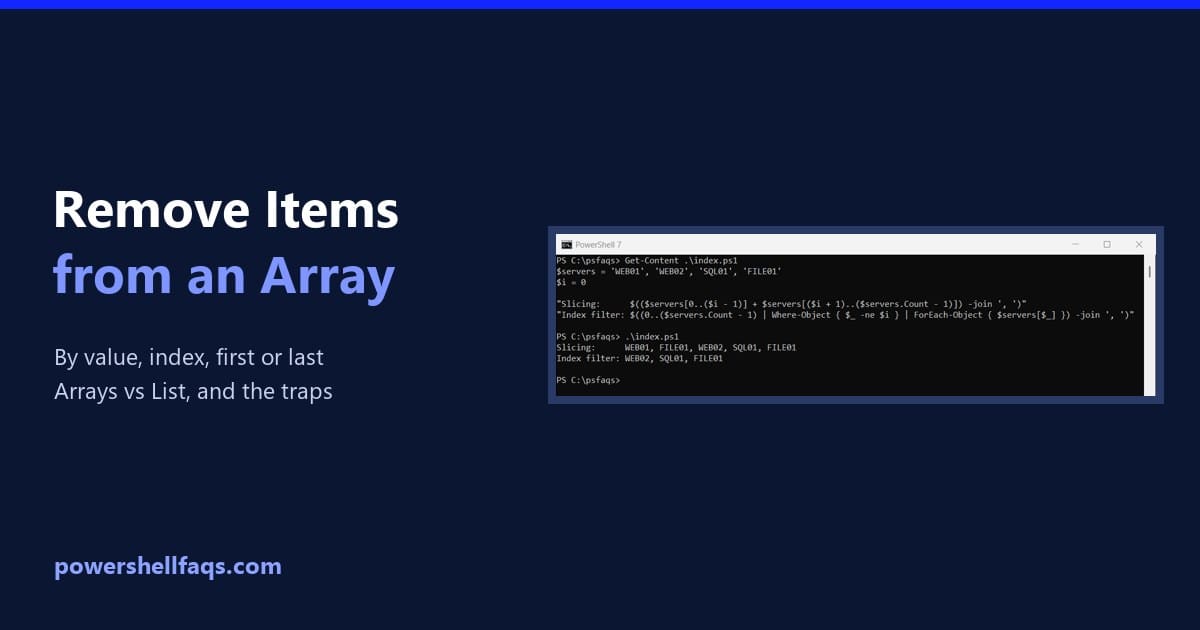Click the Slicing output 'WEB01, FILE01, WEB02, SQL01, FILE01'
Viewport: 1200px width, 630px height.
pos(711,347)
